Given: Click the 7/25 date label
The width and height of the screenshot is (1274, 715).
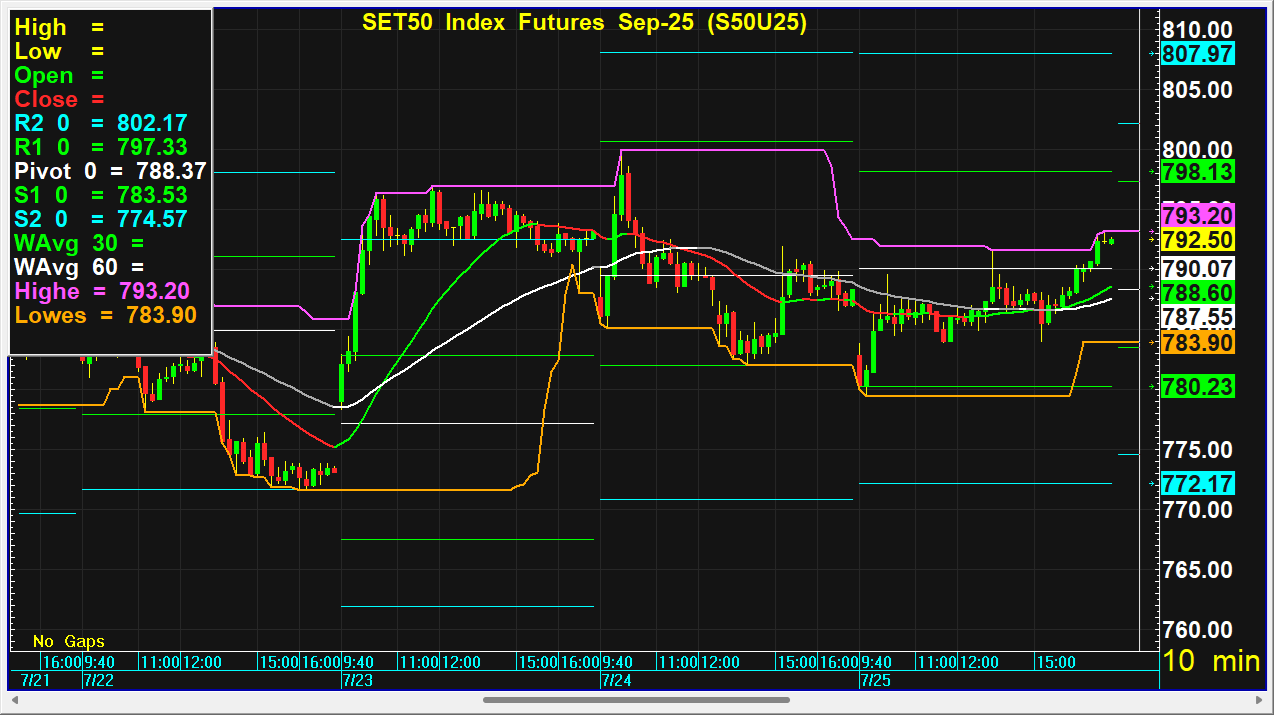Looking at the screenshot, I should 876,681.
